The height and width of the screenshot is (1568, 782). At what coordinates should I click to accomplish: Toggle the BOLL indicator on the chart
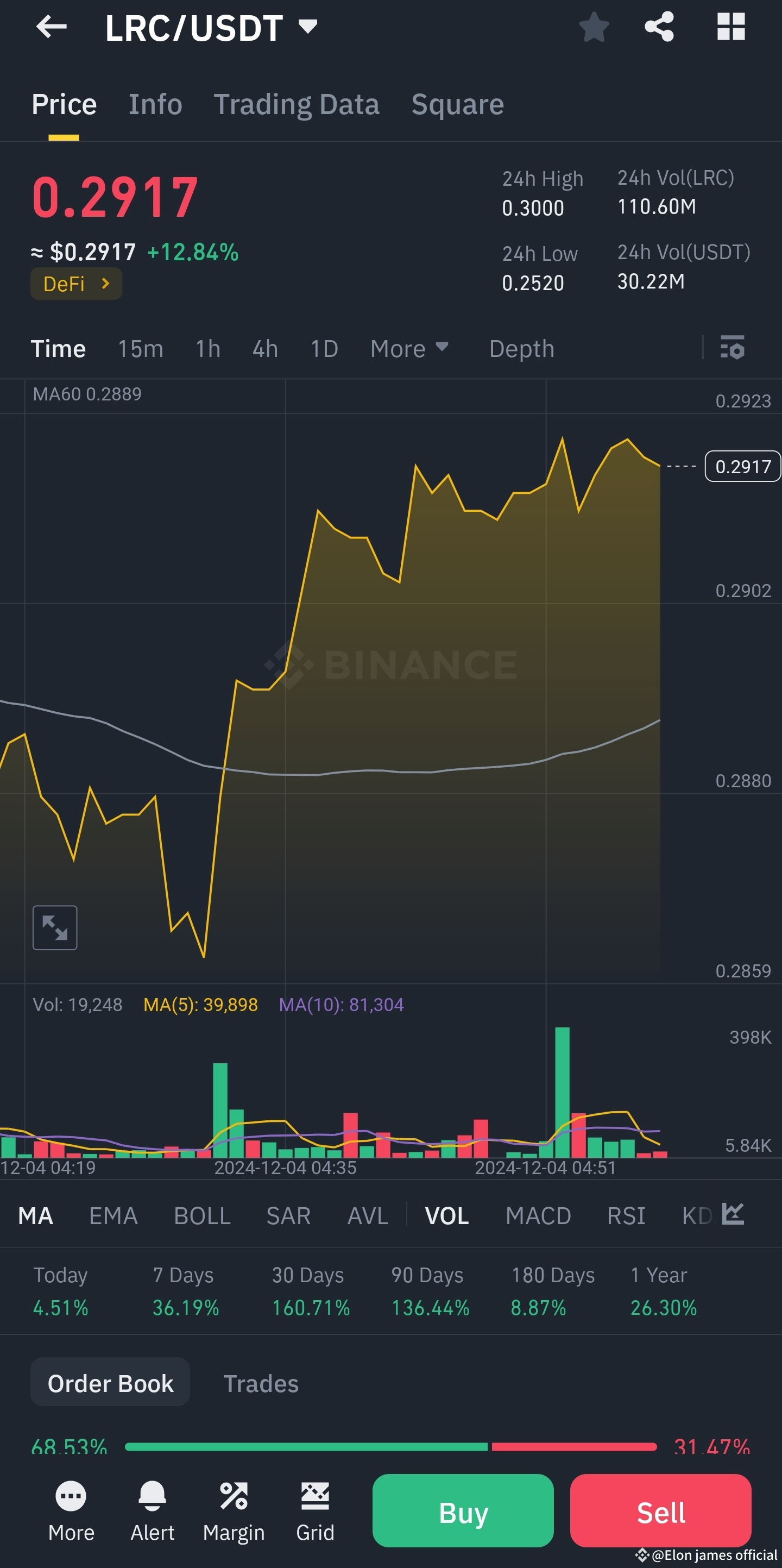click(x=202, y=1215)
